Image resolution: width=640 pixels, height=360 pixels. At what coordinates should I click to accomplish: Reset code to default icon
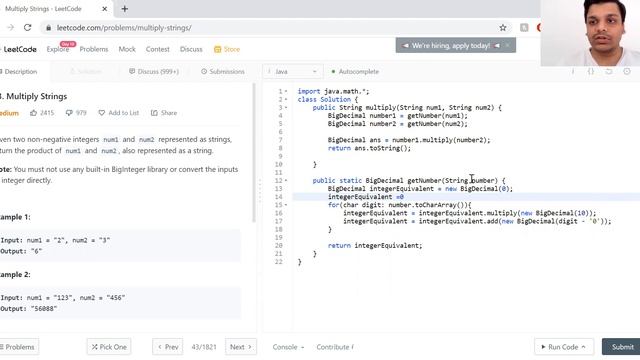click(609, 71)
